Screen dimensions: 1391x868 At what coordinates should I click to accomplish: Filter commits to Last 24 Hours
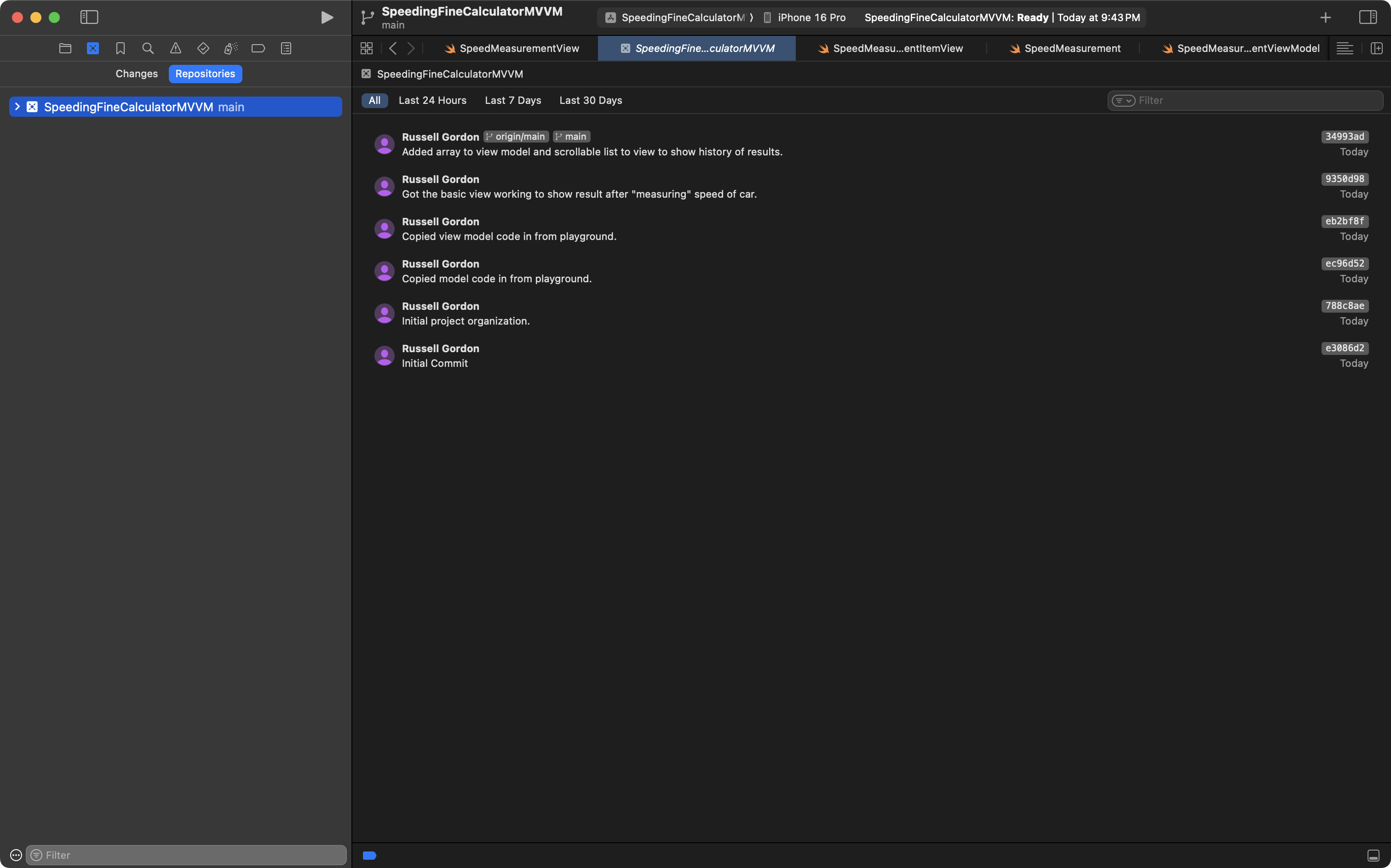pyautogui.click(x=432, y=101)
